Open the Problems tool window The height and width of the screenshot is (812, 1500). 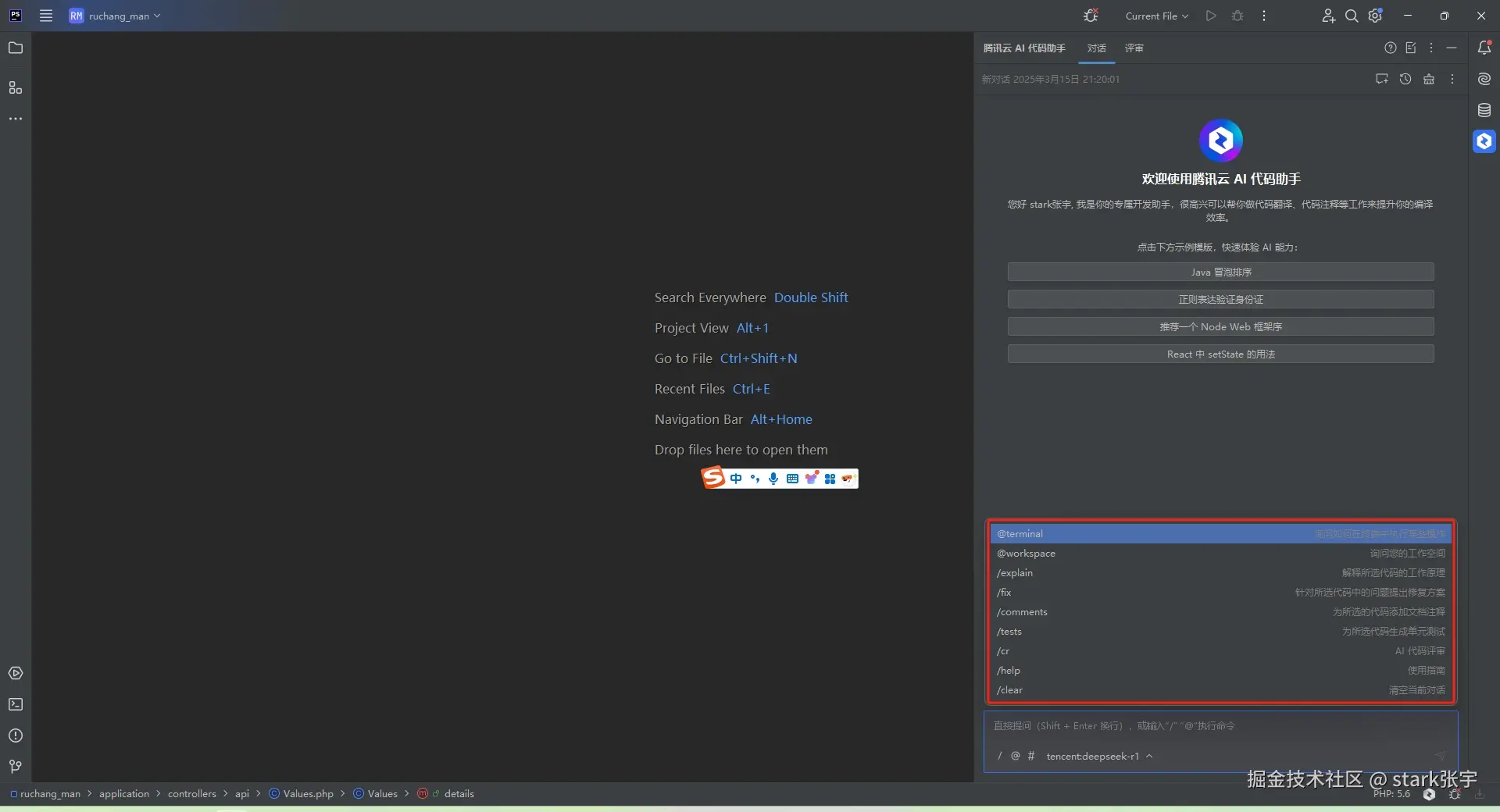coord(16,735)
